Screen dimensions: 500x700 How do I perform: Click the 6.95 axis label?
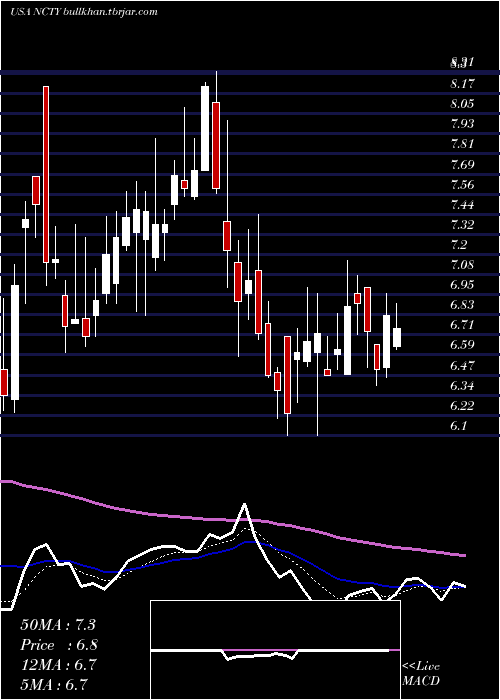462,285
